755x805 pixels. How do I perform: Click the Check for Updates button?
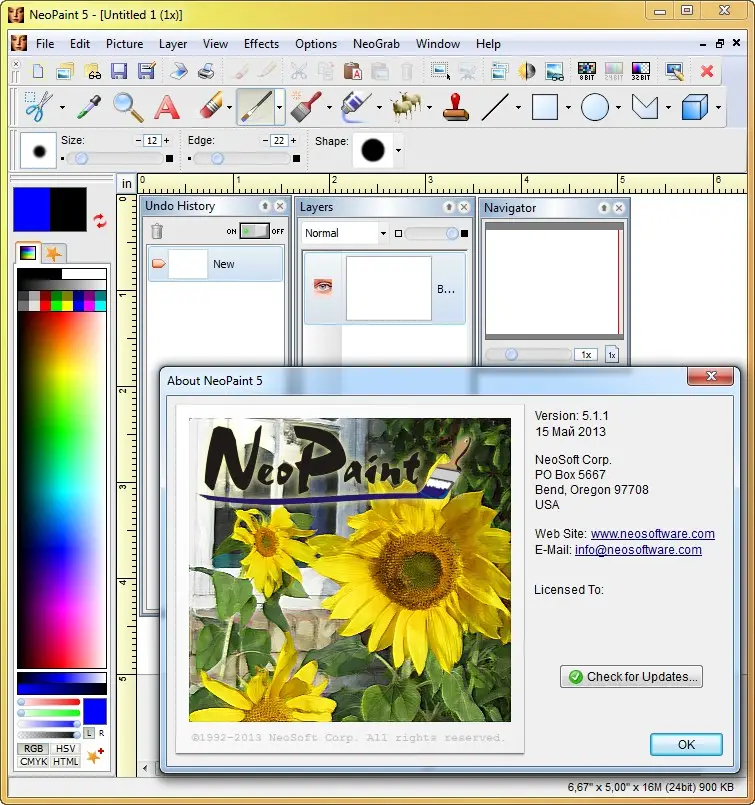click(x=631, y=677)
